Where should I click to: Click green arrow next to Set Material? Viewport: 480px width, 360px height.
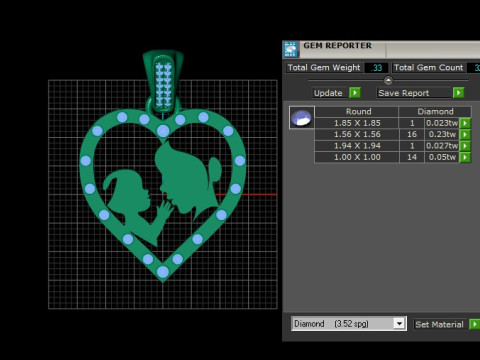474,324
